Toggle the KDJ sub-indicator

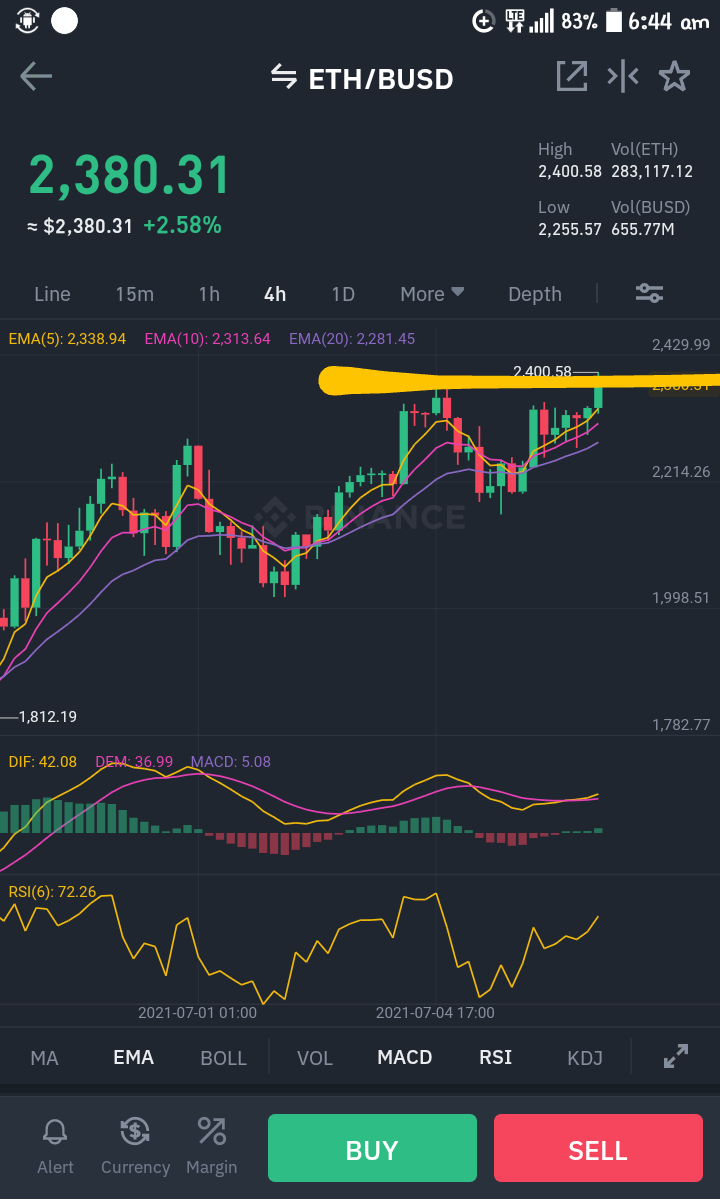(585, 1058)
